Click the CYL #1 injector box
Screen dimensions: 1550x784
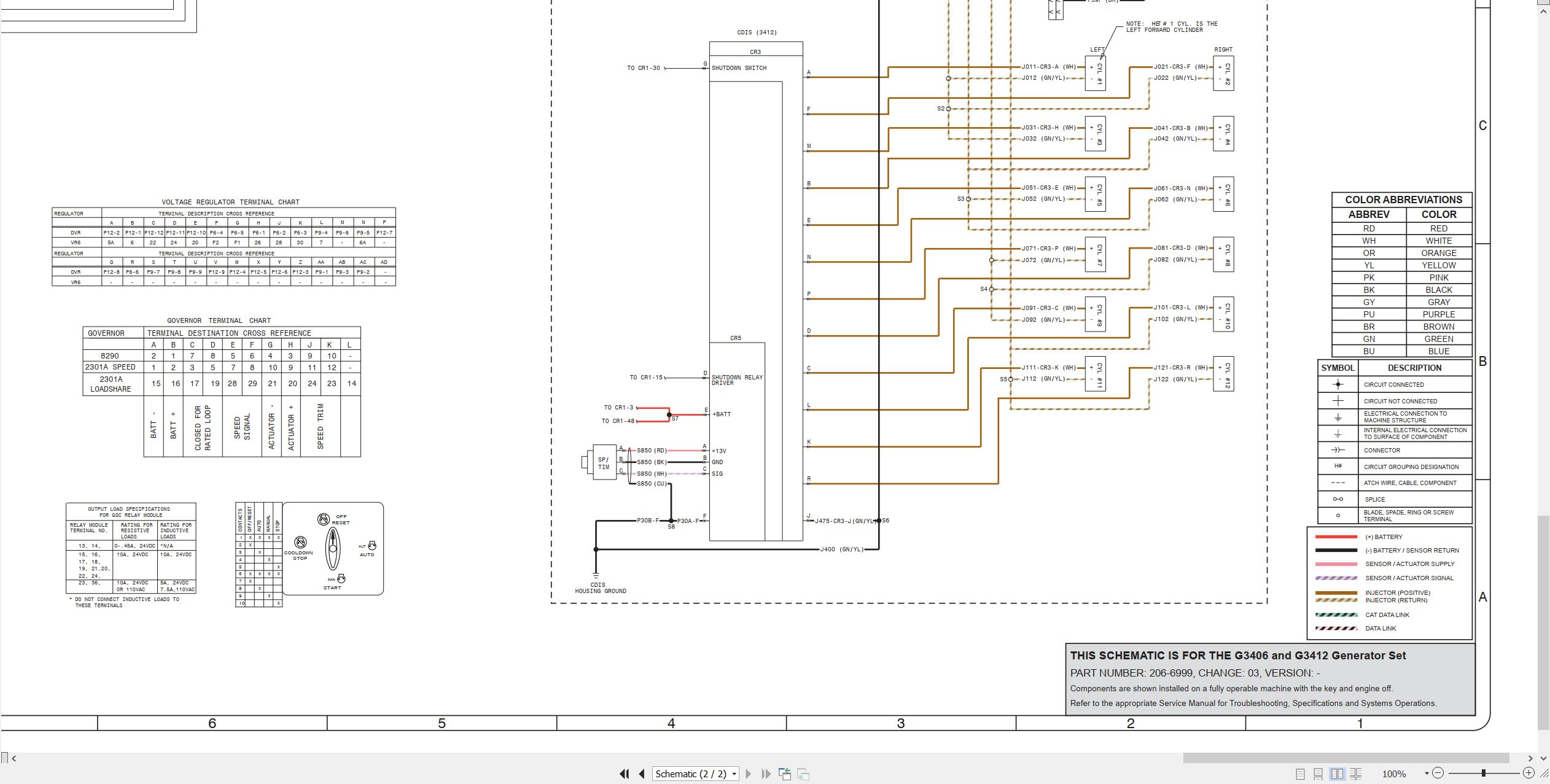[1096, 74]
